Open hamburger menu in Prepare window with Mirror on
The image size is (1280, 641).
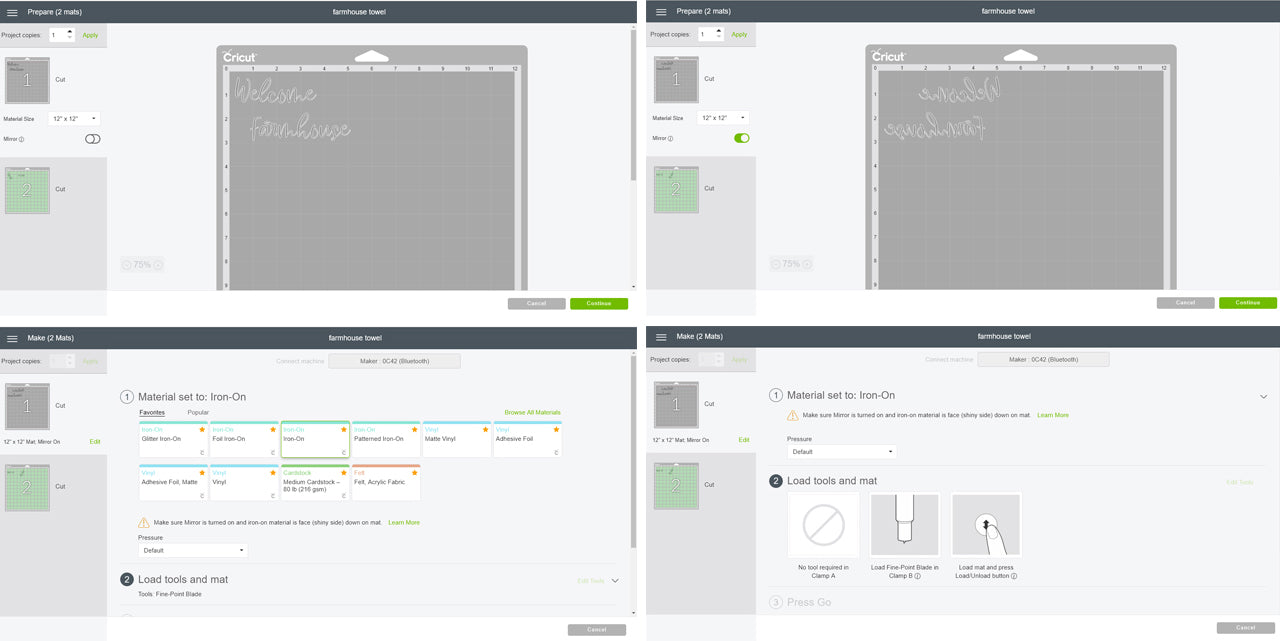tap(661, 11)
